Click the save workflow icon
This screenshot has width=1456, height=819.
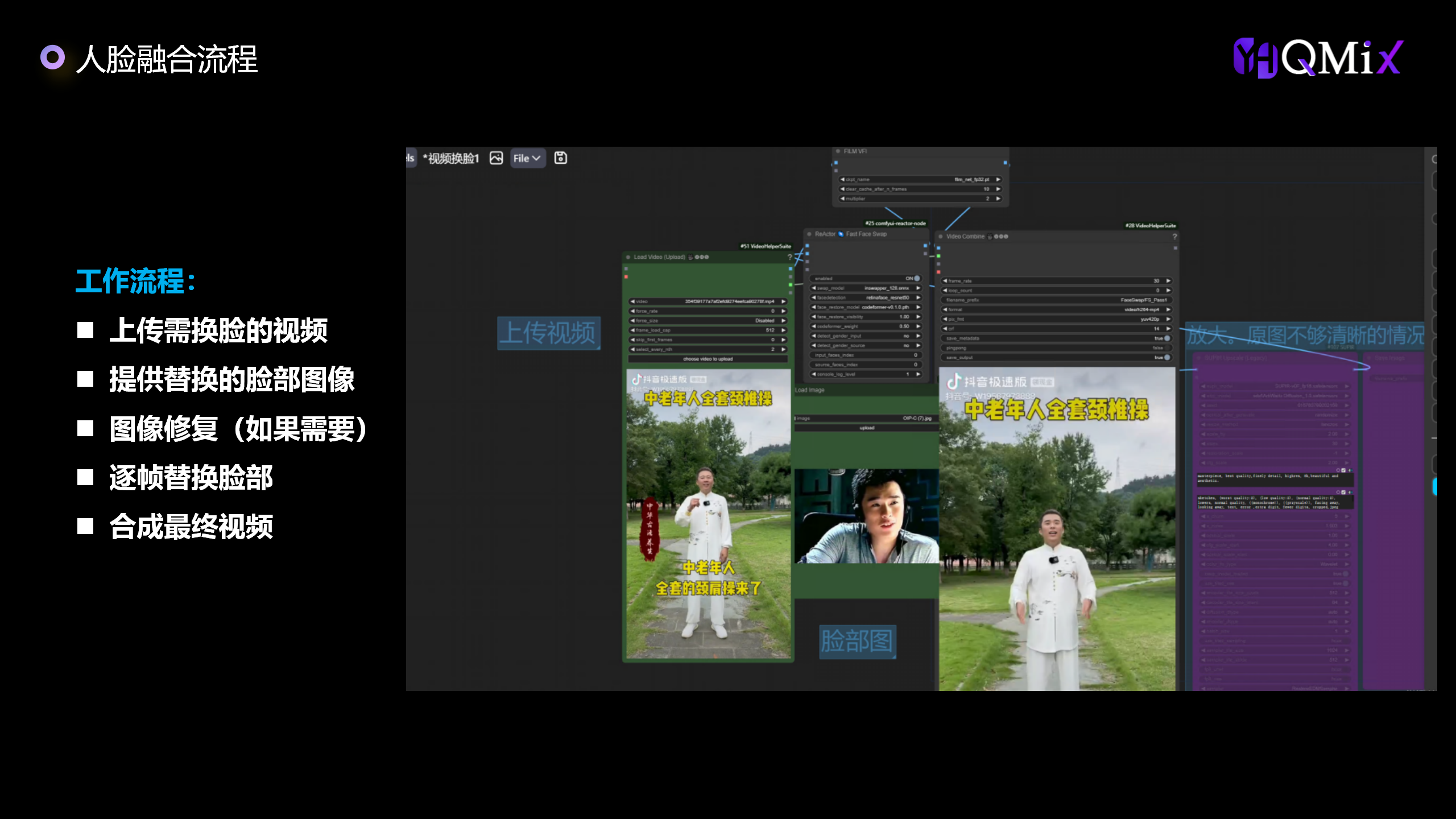[x=560, y=158]
